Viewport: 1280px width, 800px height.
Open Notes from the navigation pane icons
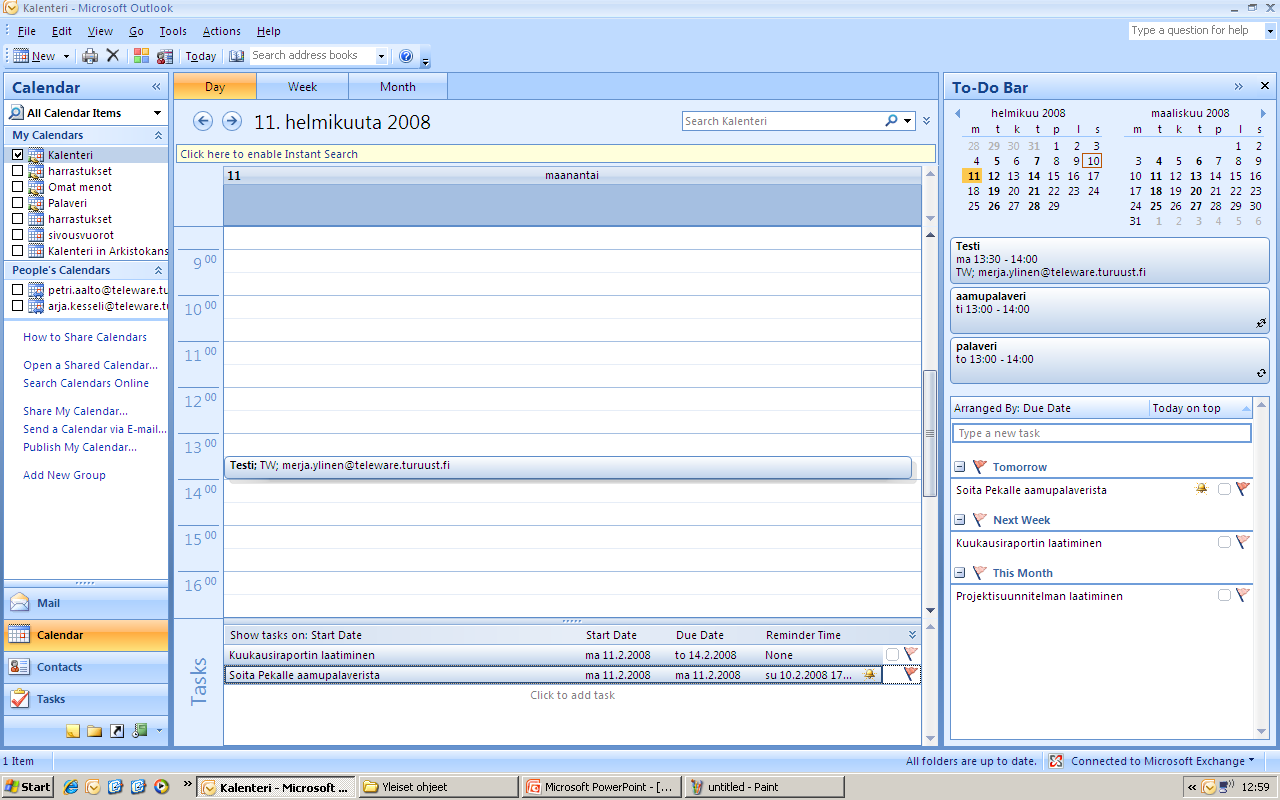(x=73, y=731)
